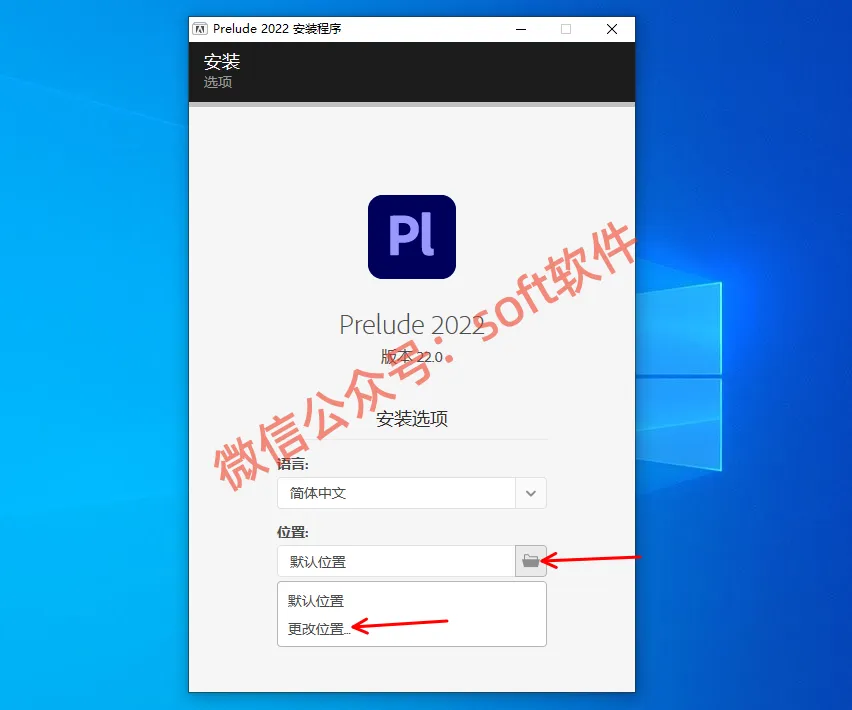Screen dimensions: 852x710
Task: Minimize the Prelude 2022 installer window
Action: pos(521,29)
